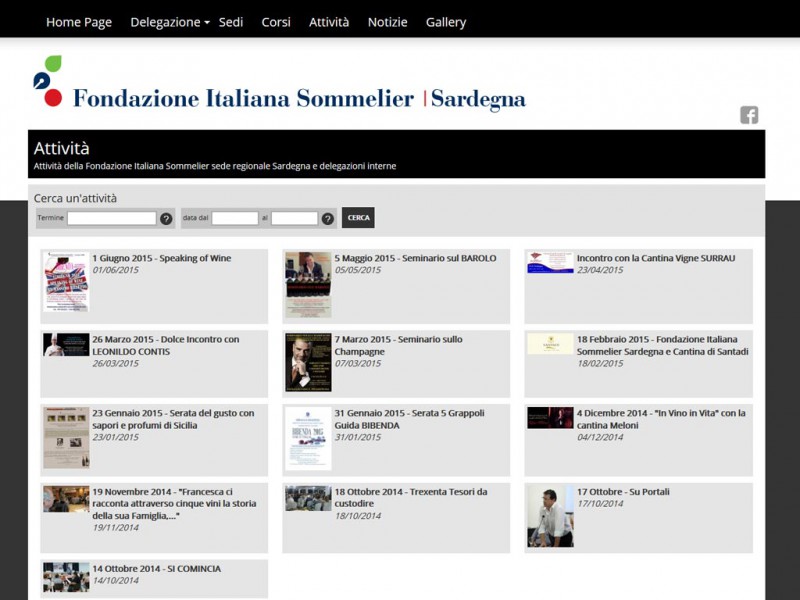Open 'Serata del gusto con sapori' Sicilia activity
The height and width of the screenshot is (600, 800).
(x=173, y=419)
